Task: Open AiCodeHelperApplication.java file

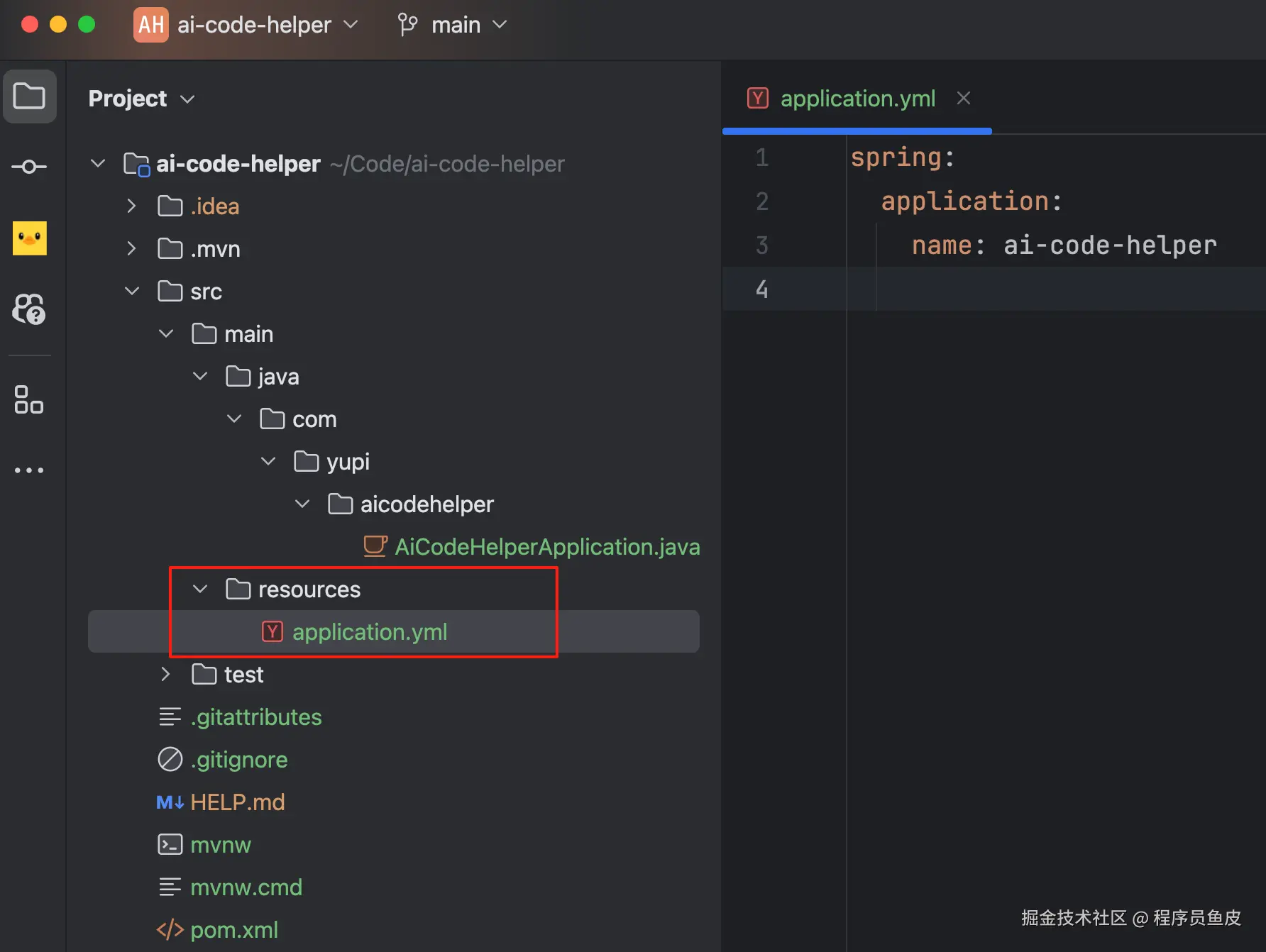Action: [546, 547]
